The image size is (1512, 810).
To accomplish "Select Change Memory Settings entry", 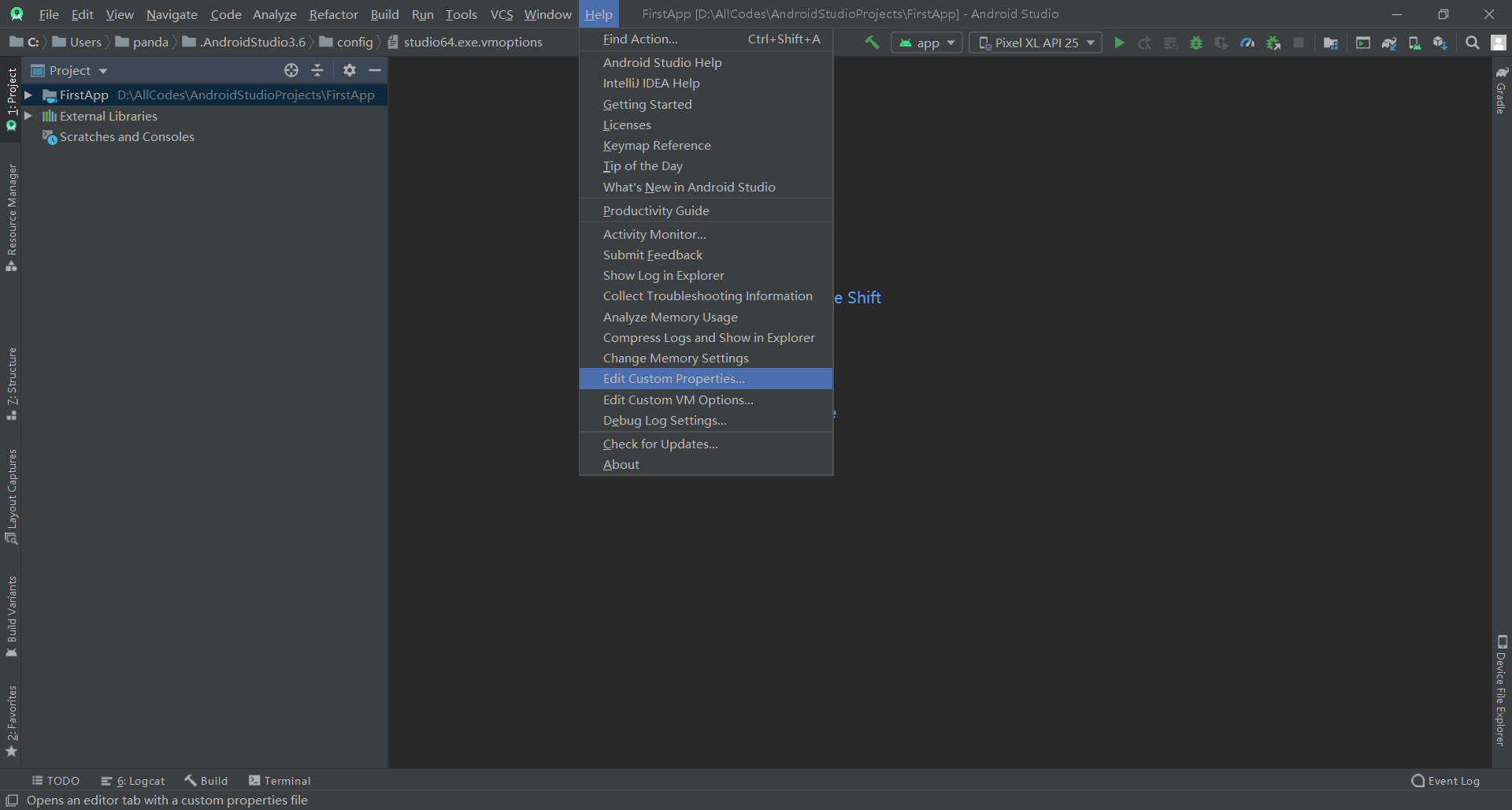I will click(x=706, y=358).
